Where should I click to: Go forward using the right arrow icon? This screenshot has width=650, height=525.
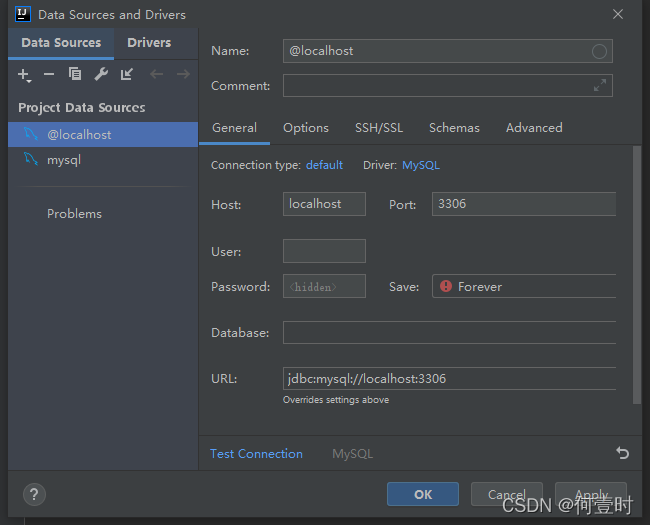[x=183, y=74]
